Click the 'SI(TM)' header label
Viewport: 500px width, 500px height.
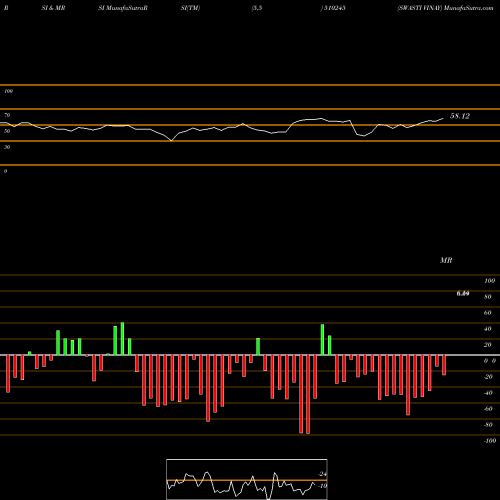click(190, 8)
